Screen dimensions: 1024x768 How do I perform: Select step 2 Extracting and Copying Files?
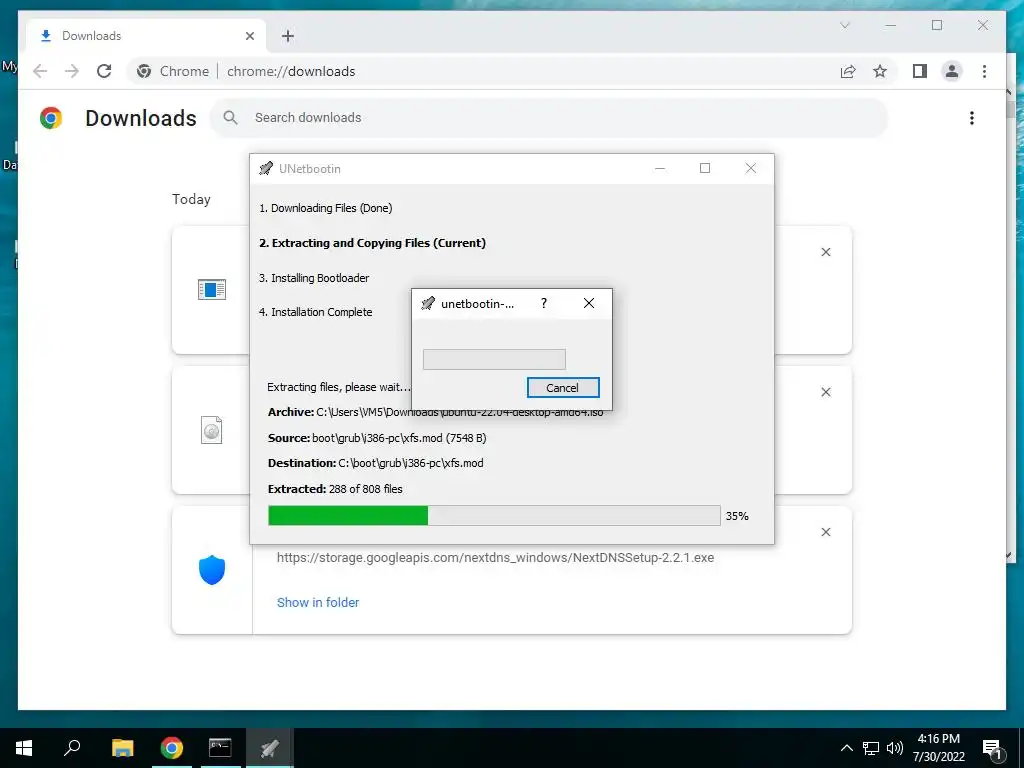(x=372, y=243)
